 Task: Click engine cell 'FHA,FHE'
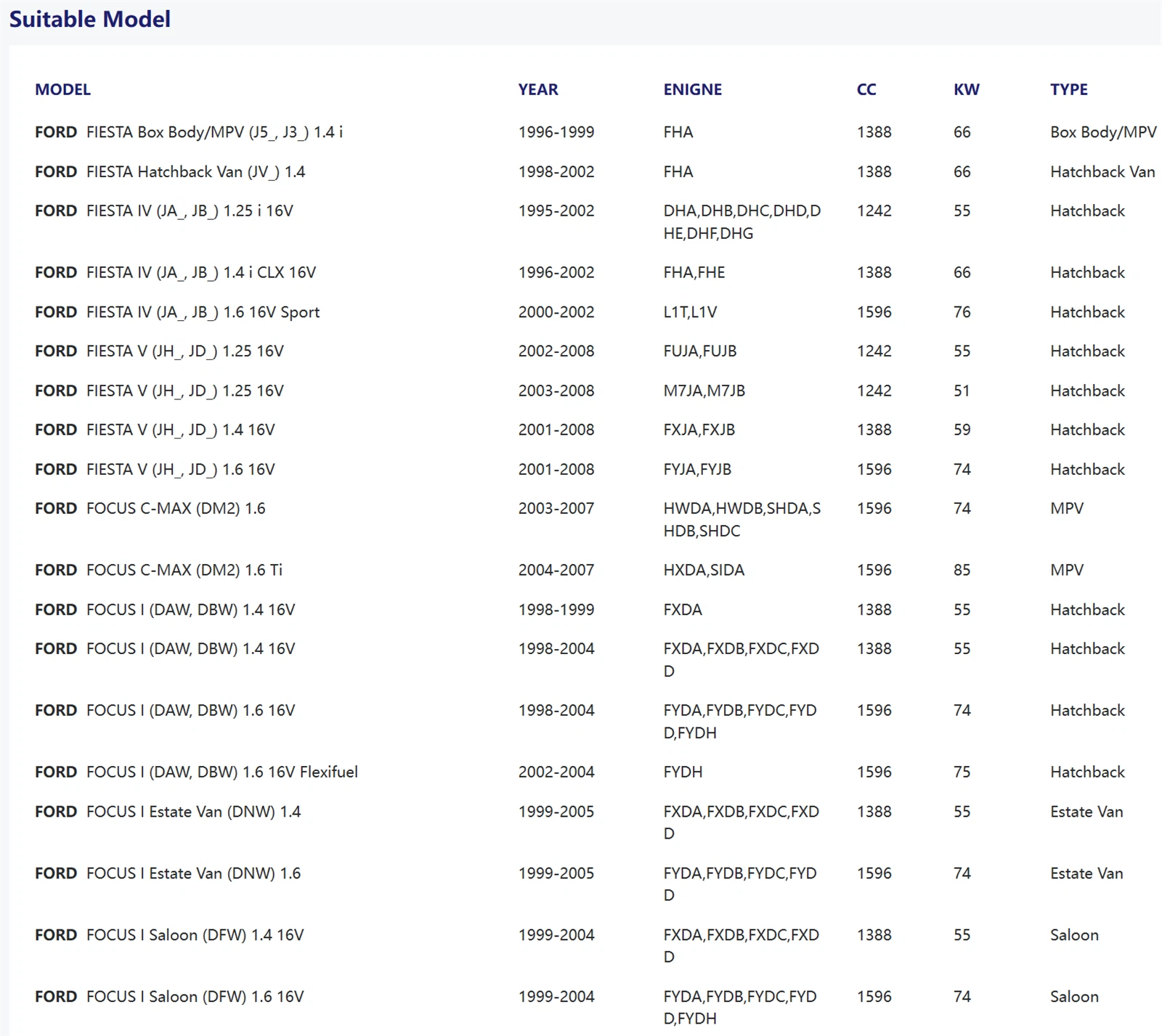click(694, 273)
